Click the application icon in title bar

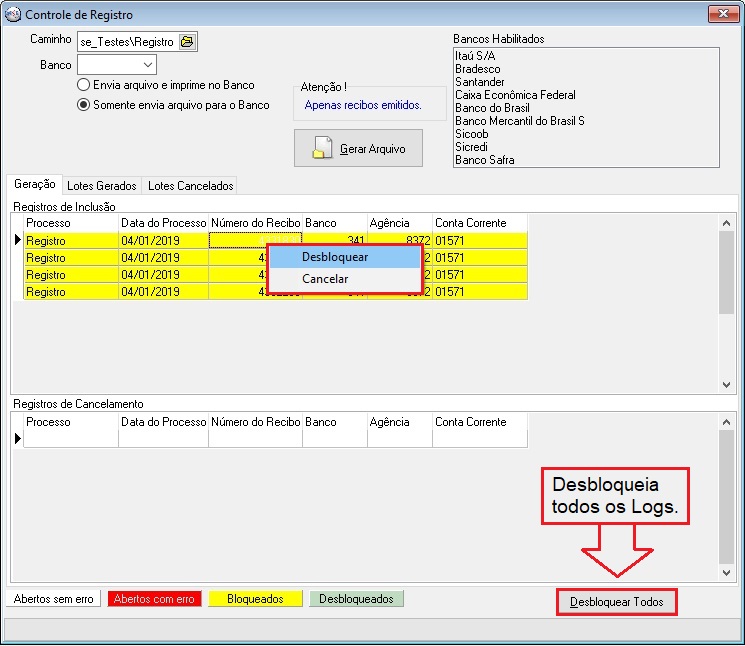click(13, 15)
